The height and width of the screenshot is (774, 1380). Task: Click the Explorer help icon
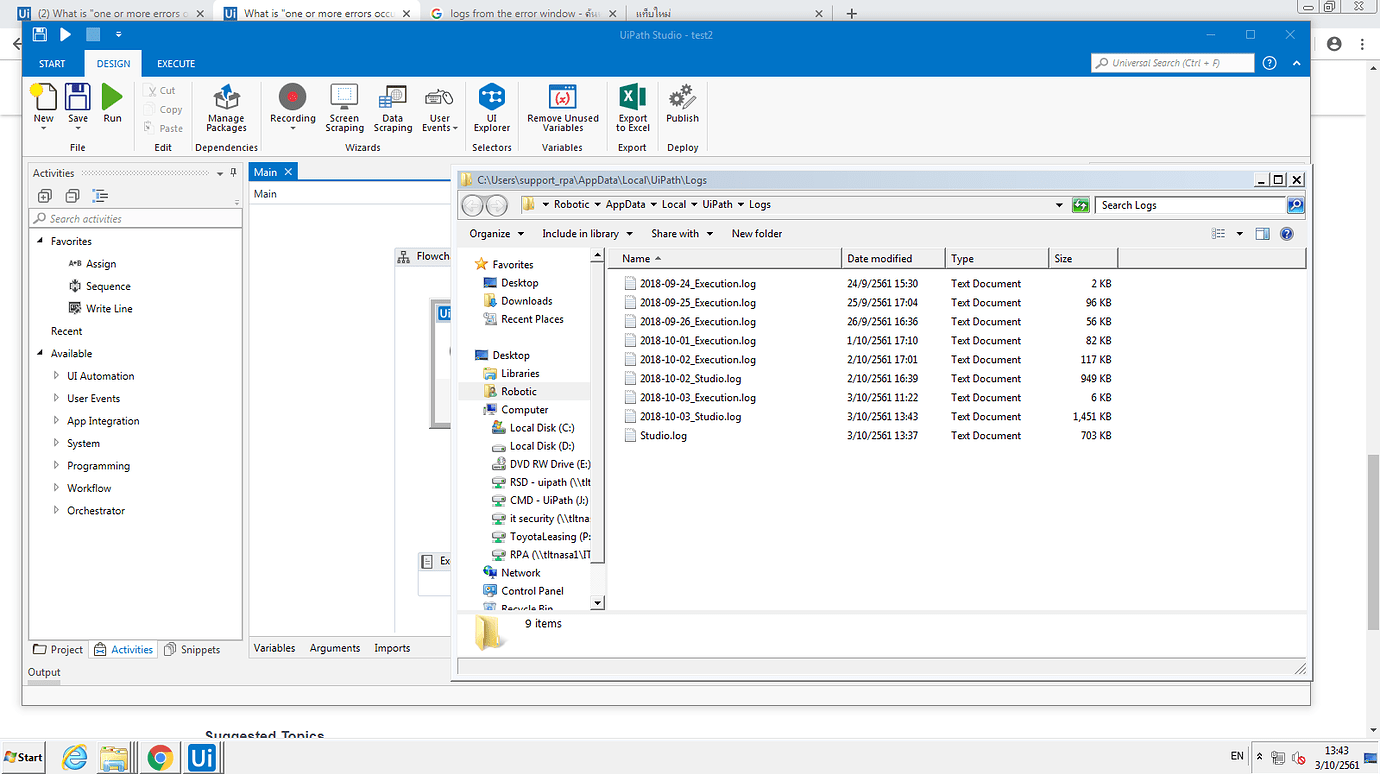(1287, 234)
